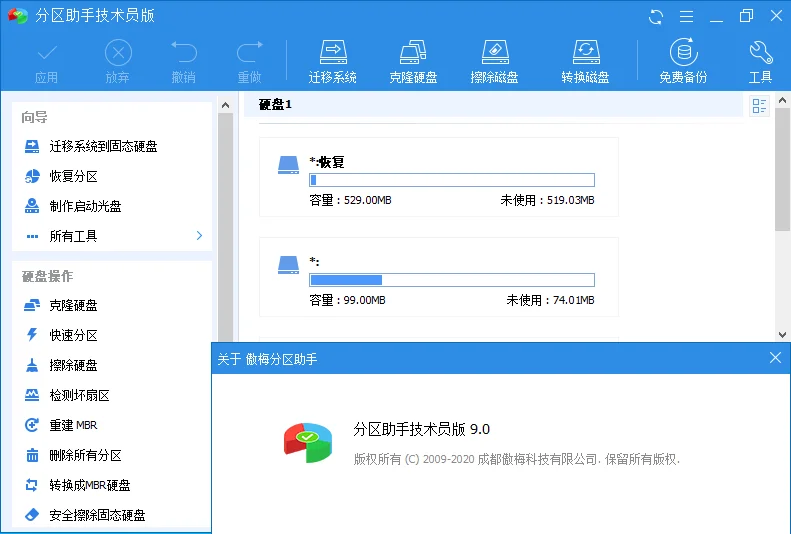Expand the 所有工具 submenu arrow

[x=199, y=236]
